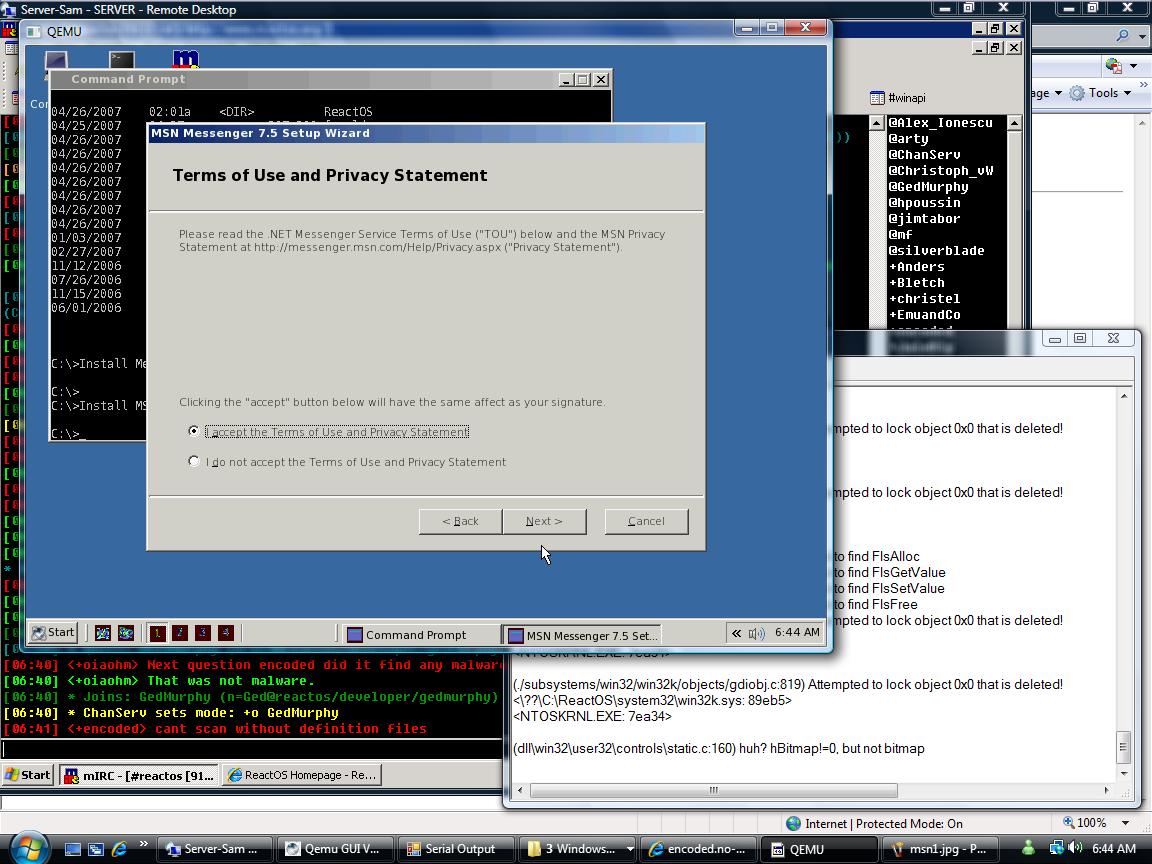Screen dimensions: 1152x864
Task: Click the Next button in setup wizard
Action: click(544, 521)
